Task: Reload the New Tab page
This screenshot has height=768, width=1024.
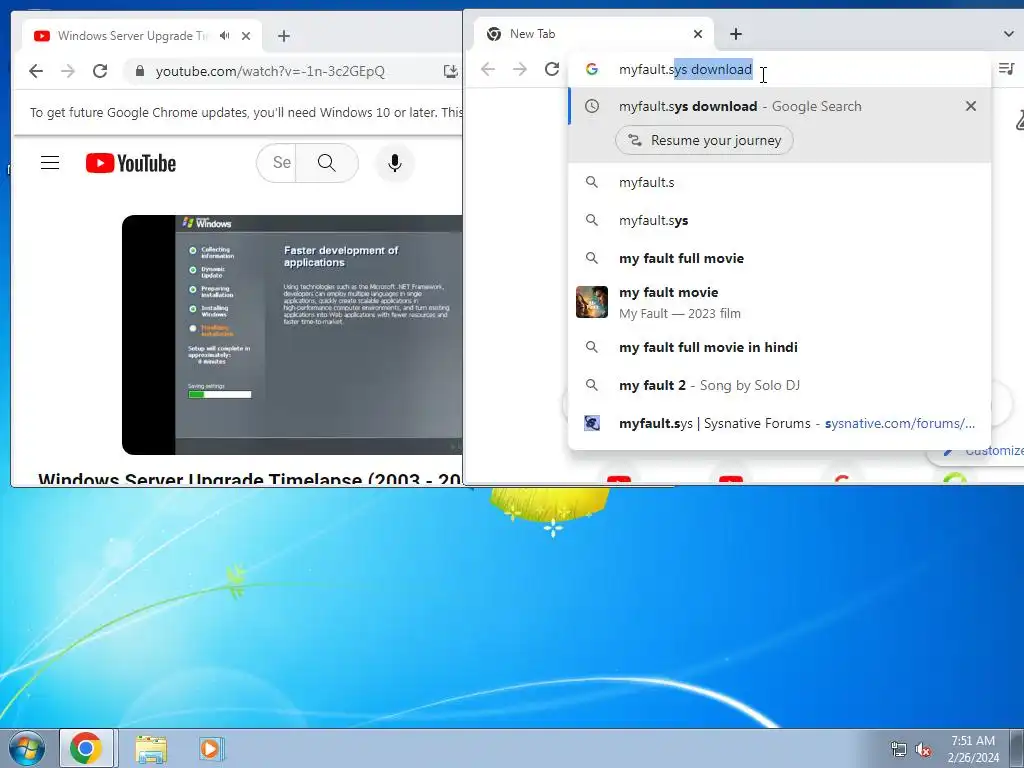Action: 552,69
